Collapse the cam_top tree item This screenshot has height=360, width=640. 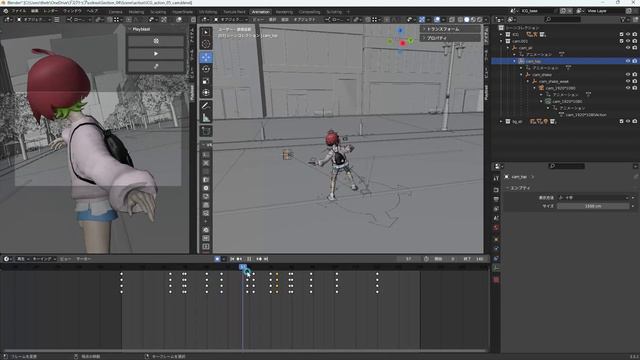click(x=515, y=61)
